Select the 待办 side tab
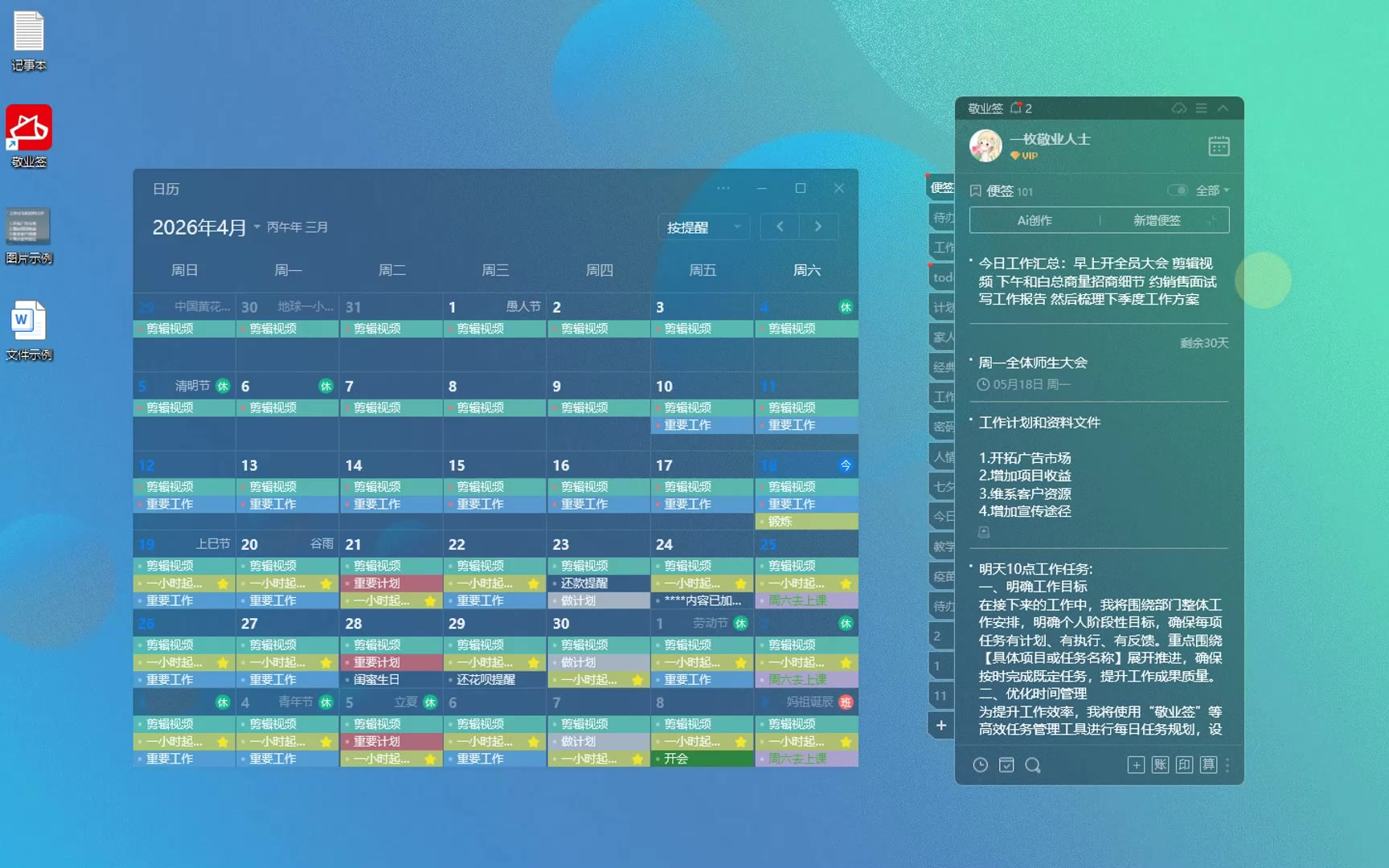Image resolution: width=1389 pixels, height=868 pixels. [x=943, y=217]
